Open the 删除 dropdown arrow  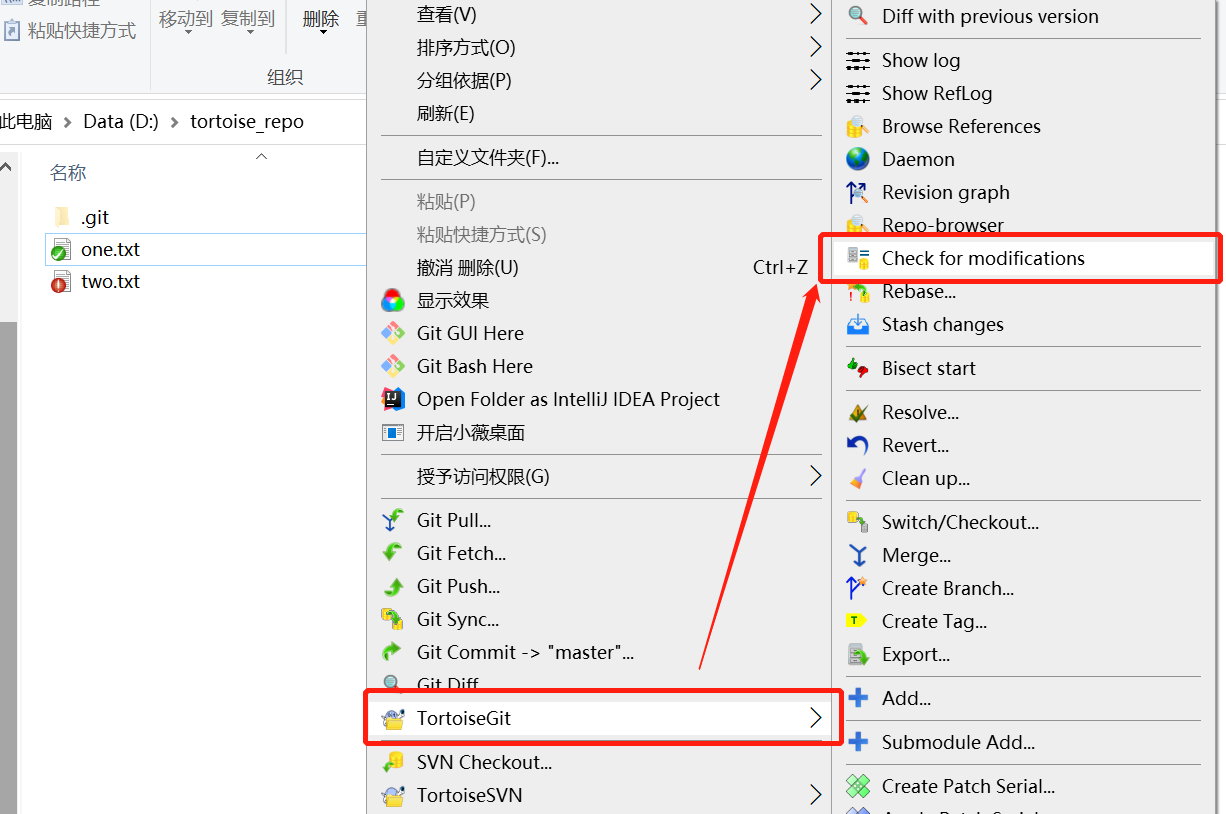[322, 33]
